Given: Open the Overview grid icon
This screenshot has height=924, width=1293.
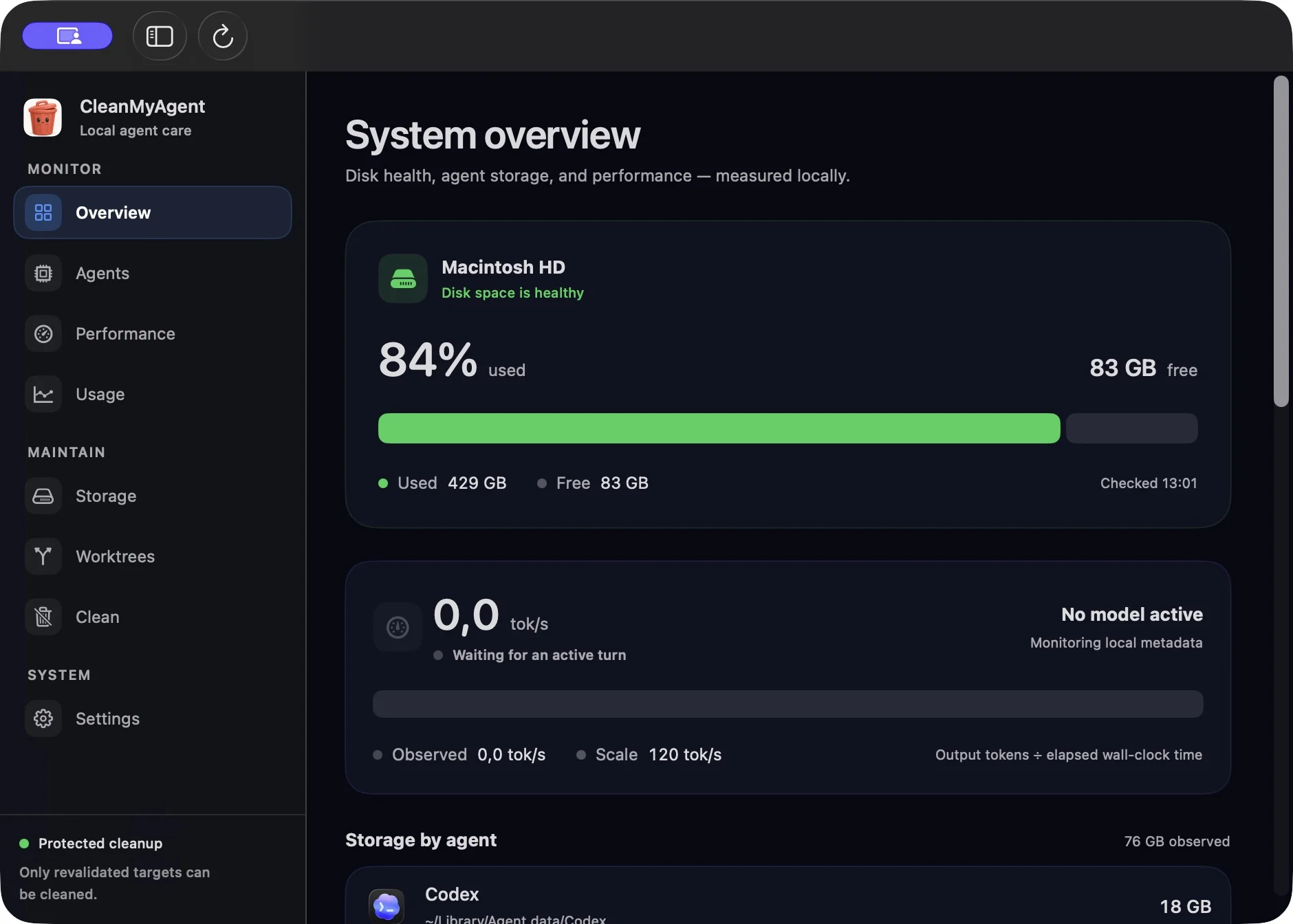Looking at the screenshot, I should coord(43,212).
